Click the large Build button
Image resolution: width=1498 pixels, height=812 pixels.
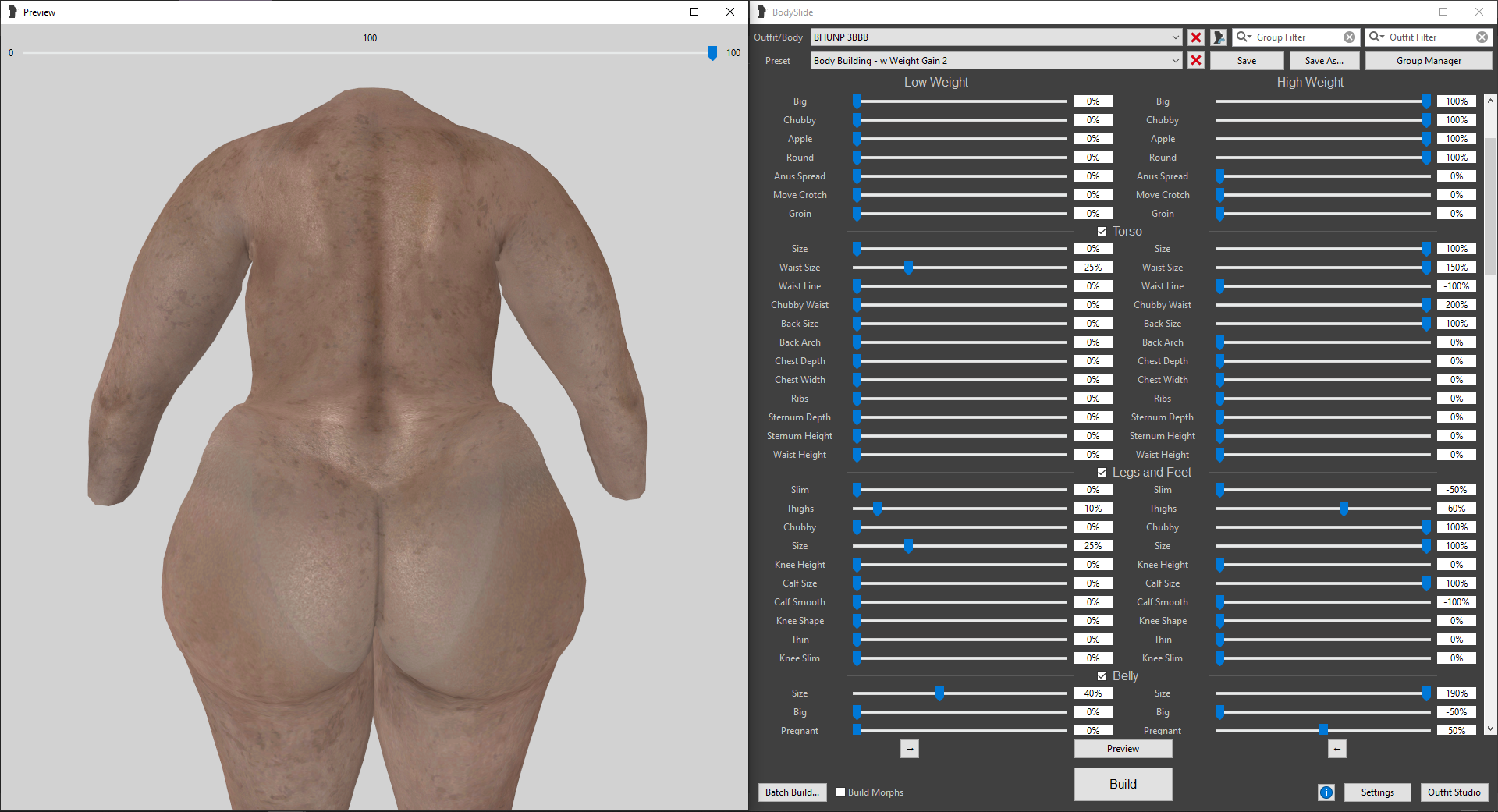pos(1123,784)
